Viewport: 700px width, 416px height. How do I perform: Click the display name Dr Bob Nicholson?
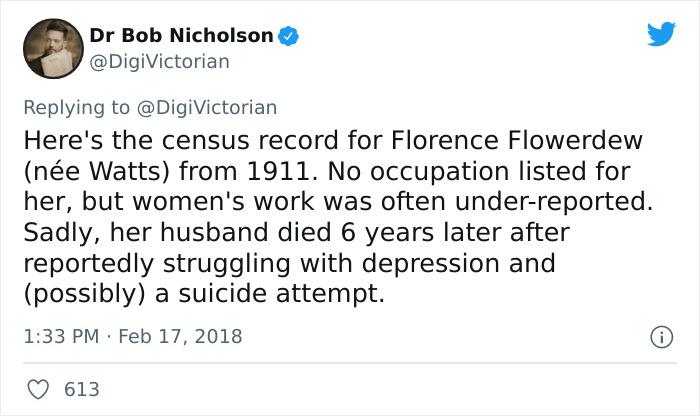(x=181, y=36)
